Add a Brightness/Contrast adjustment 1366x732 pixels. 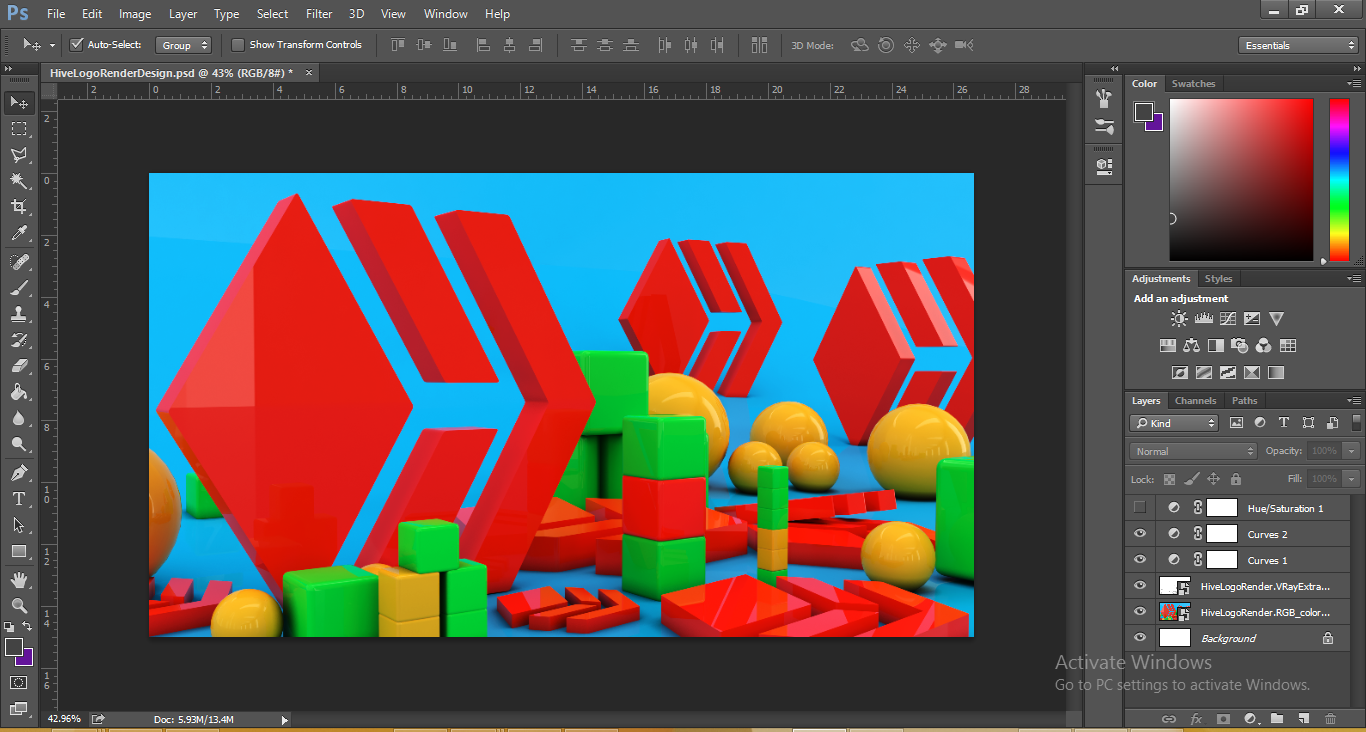click(x=1179, y=319)
